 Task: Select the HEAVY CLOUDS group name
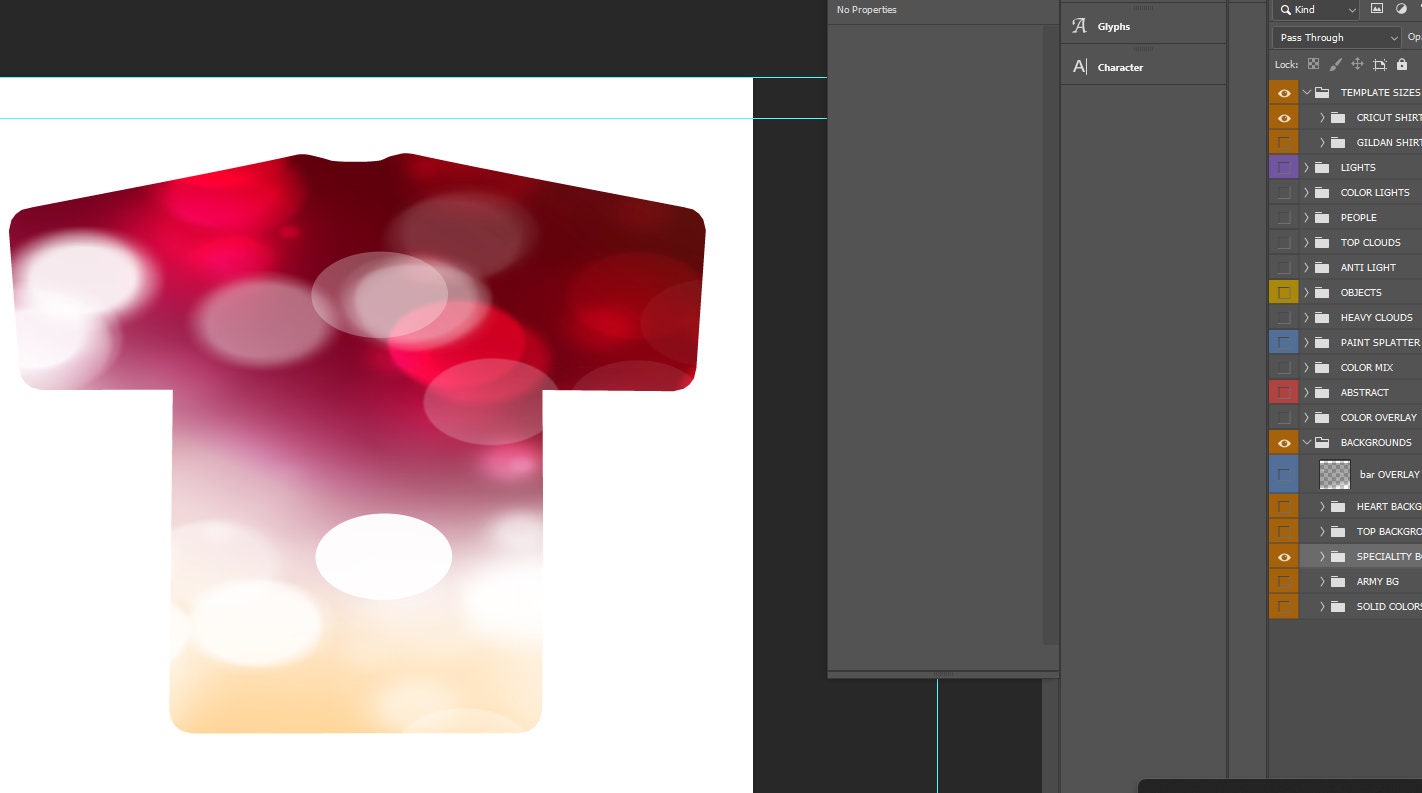point(1376,317)
